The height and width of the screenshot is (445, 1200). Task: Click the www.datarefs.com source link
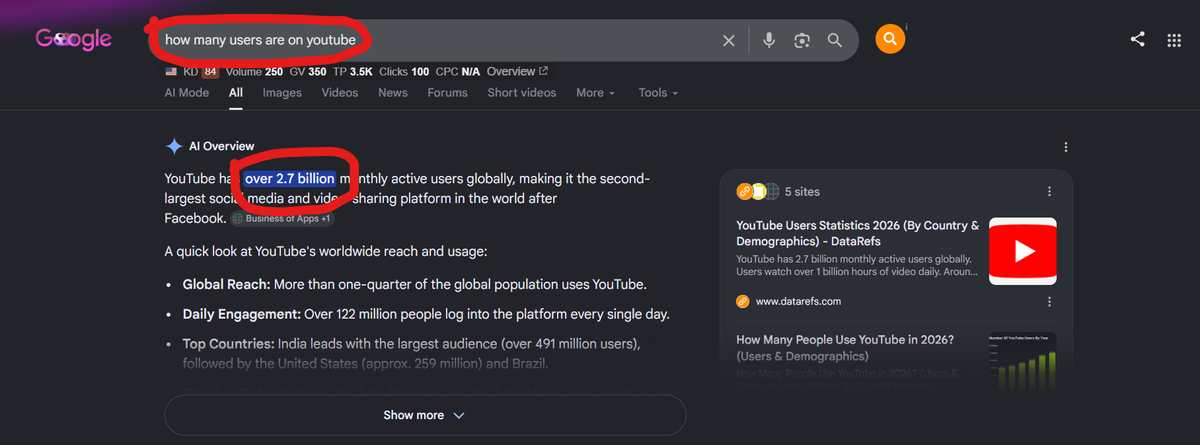[798, 301]
